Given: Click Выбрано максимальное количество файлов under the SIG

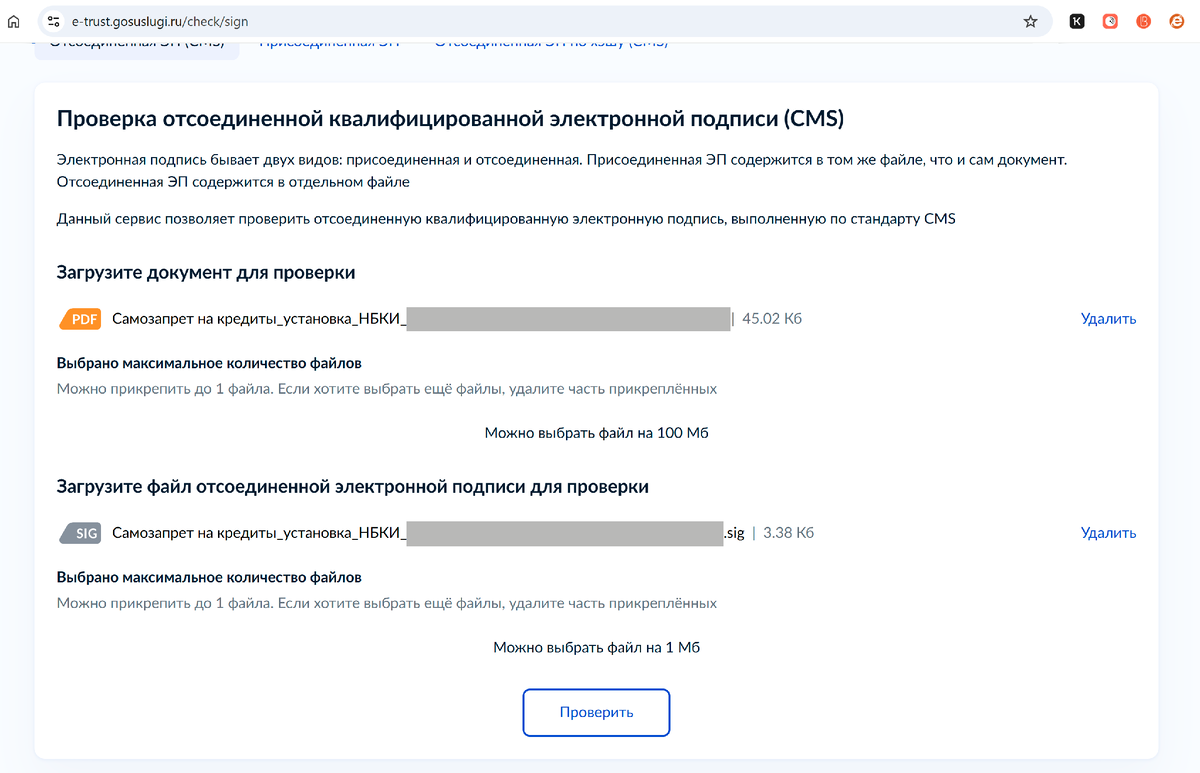Looking at the screenshot, I should tap(209, 577).
